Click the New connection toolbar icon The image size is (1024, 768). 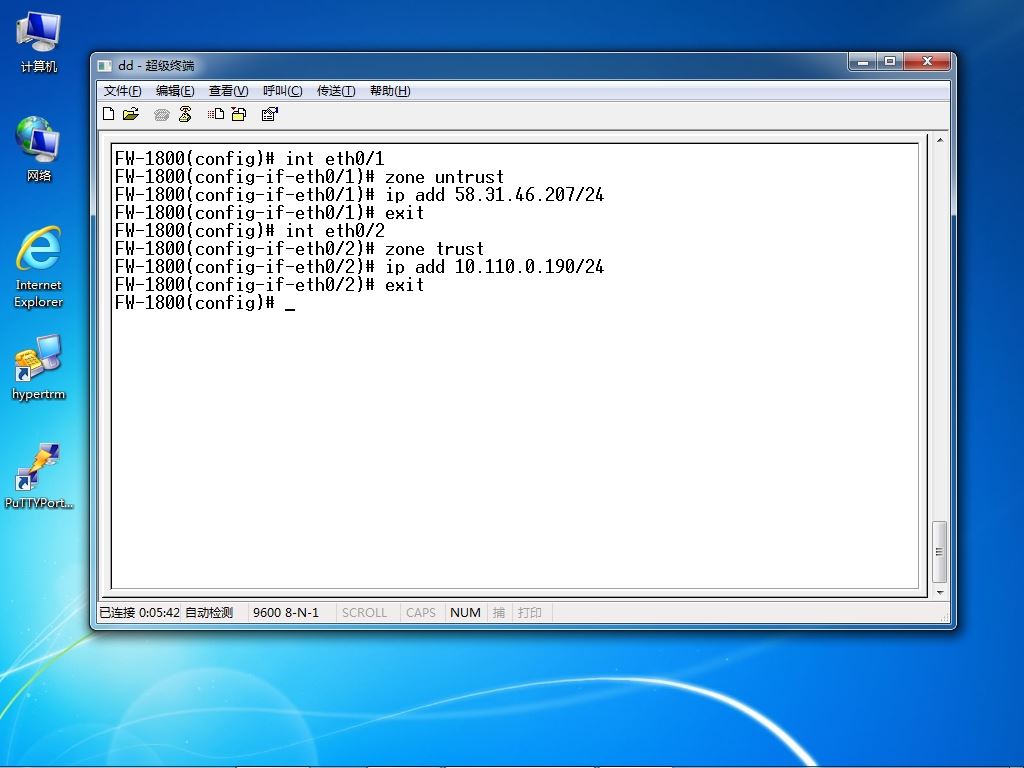pos(109,114)
